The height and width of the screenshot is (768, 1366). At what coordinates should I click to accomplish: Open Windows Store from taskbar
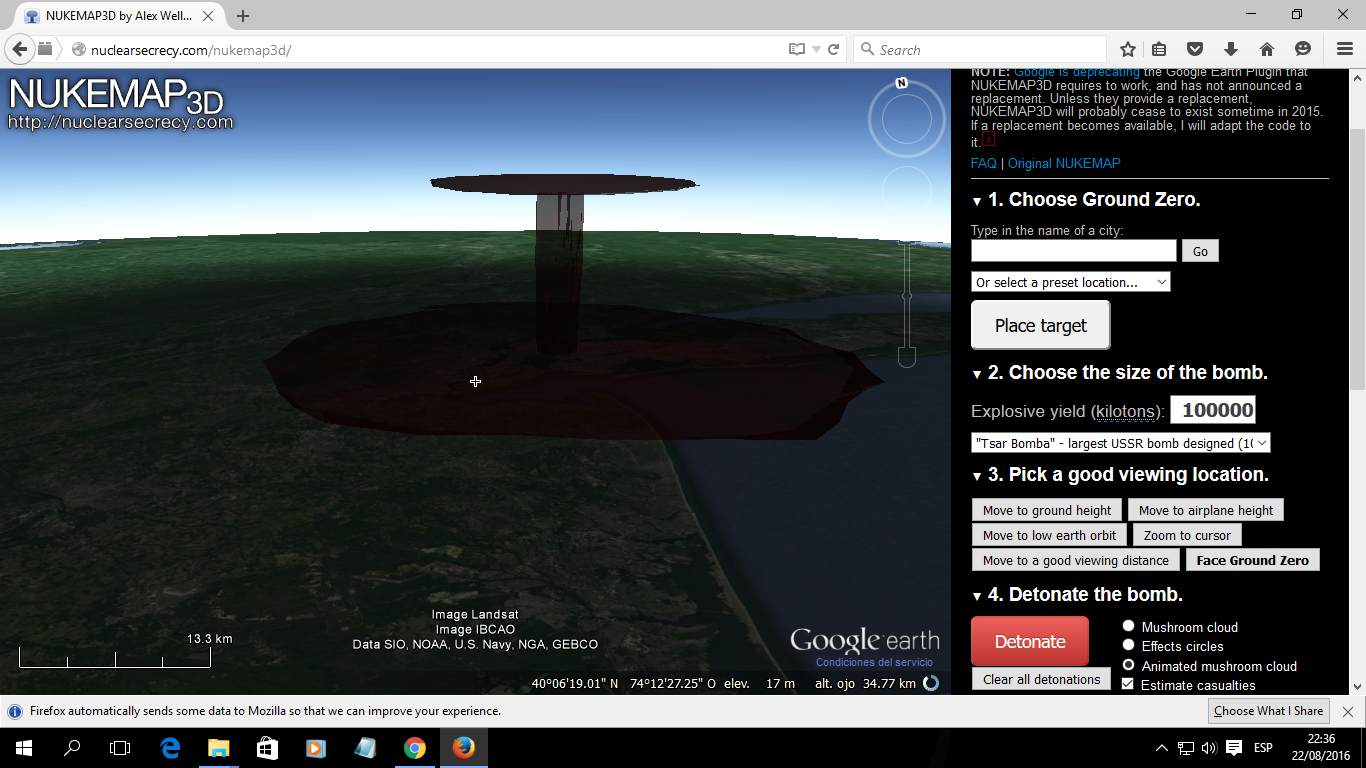click(267, 747)
